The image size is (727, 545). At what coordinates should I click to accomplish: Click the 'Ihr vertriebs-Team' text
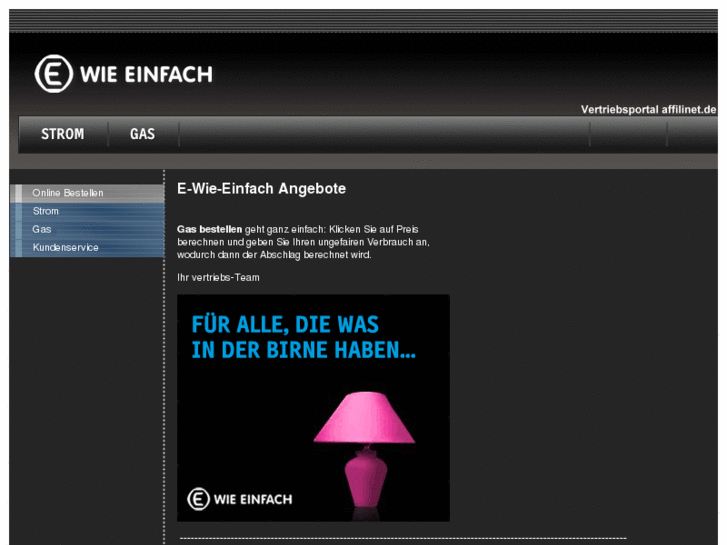point(218,277)
